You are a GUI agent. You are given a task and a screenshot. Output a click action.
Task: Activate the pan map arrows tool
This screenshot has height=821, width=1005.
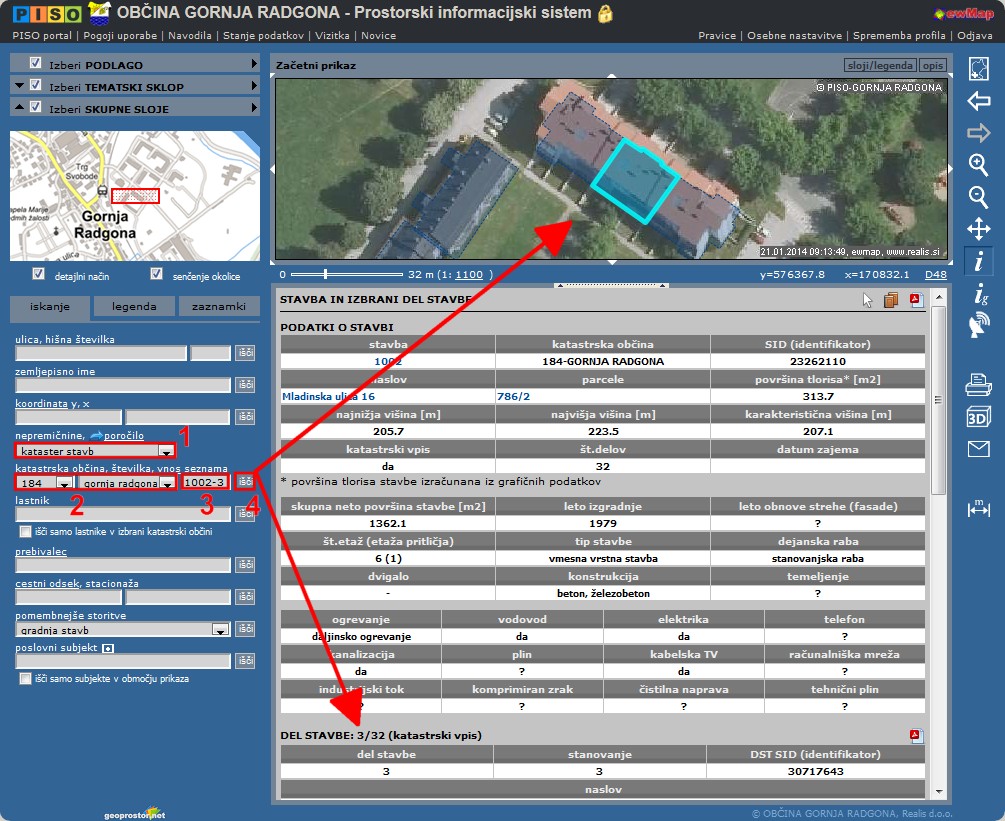[979, 229]
